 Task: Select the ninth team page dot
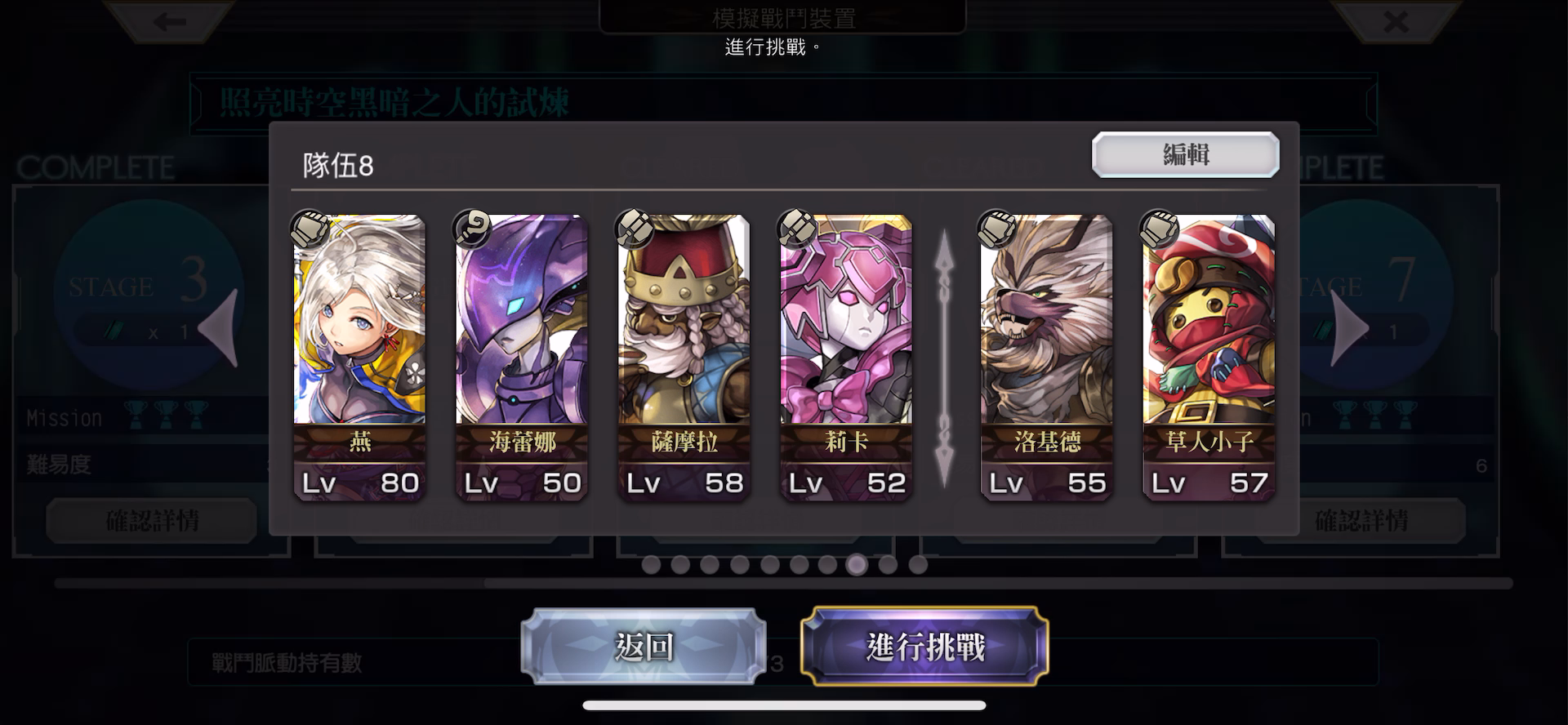pyautogui.click(x=888, y=564)
